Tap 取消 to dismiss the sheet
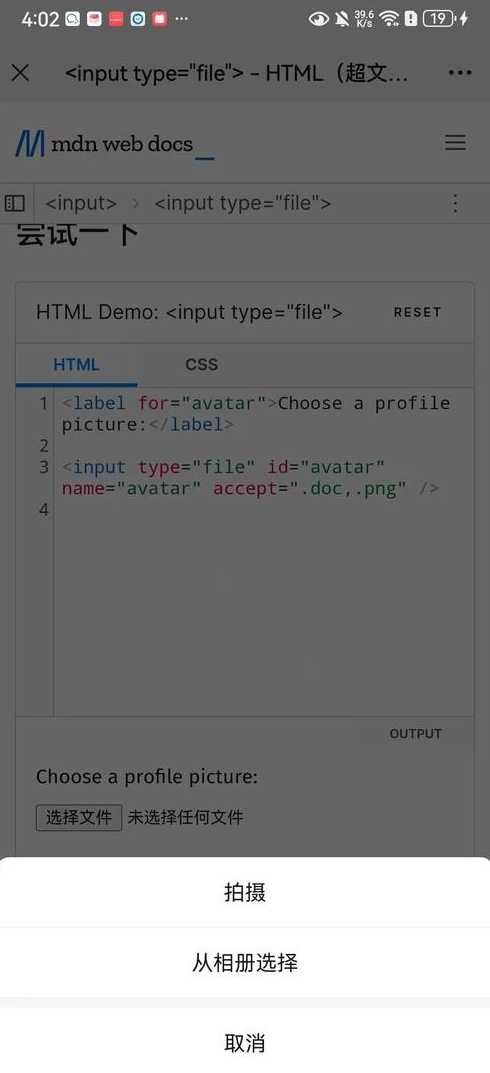 245,1043
